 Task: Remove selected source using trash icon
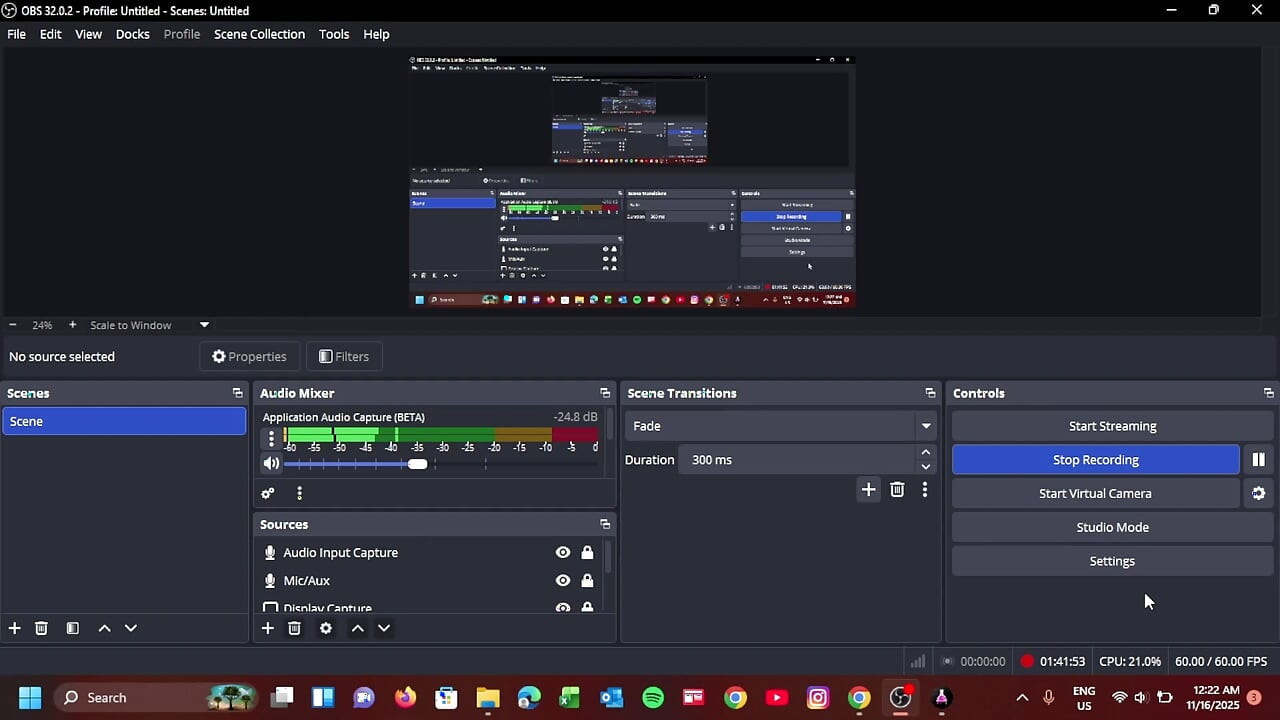pyautogui.click(x=294, y=628)
